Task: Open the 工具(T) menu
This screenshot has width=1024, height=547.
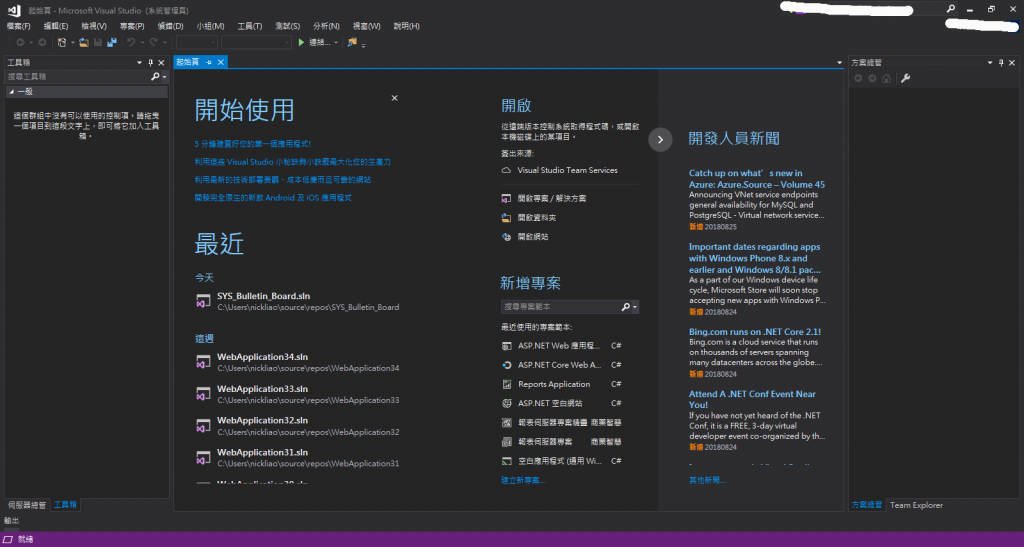Action: pos(249,26)
